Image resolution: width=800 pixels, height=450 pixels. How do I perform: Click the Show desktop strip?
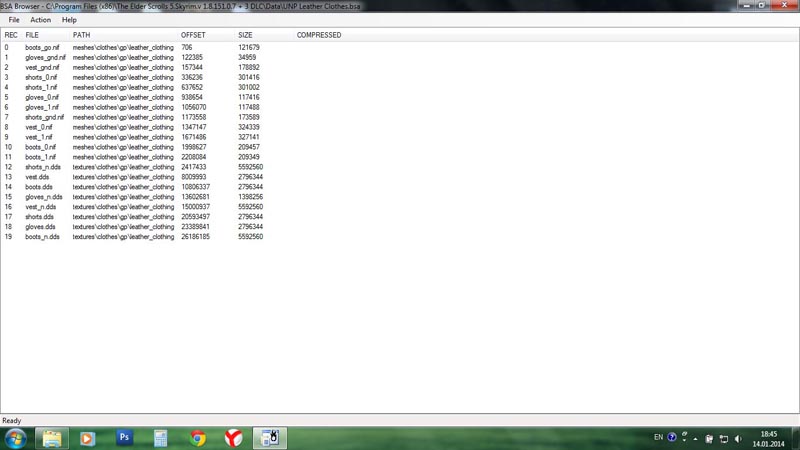pos(796,439)
